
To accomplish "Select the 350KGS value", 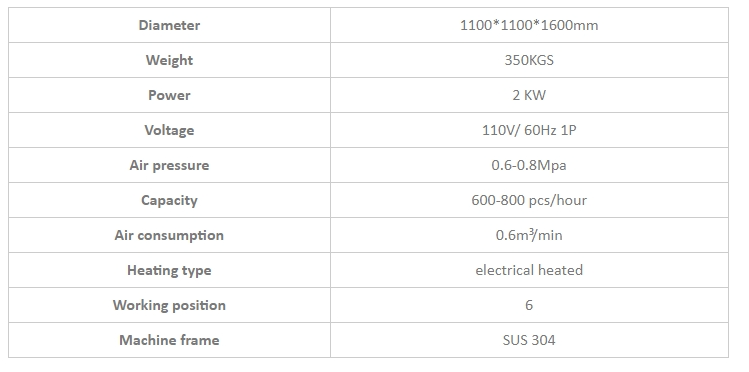I will [529, 60].
